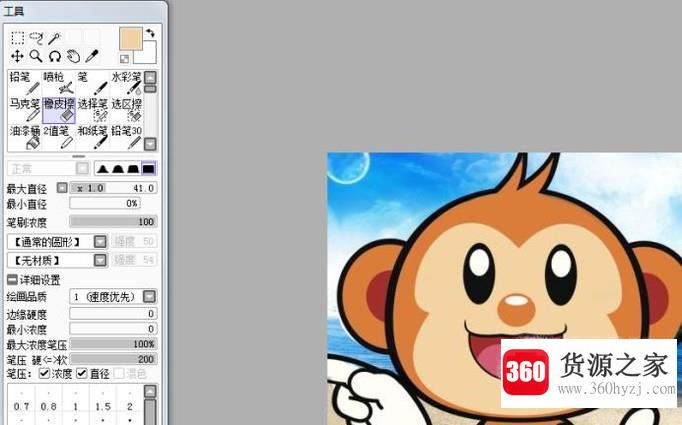Select the magic wand tool
Viewport: 682px width, 425px height.
tap(55, 38)
